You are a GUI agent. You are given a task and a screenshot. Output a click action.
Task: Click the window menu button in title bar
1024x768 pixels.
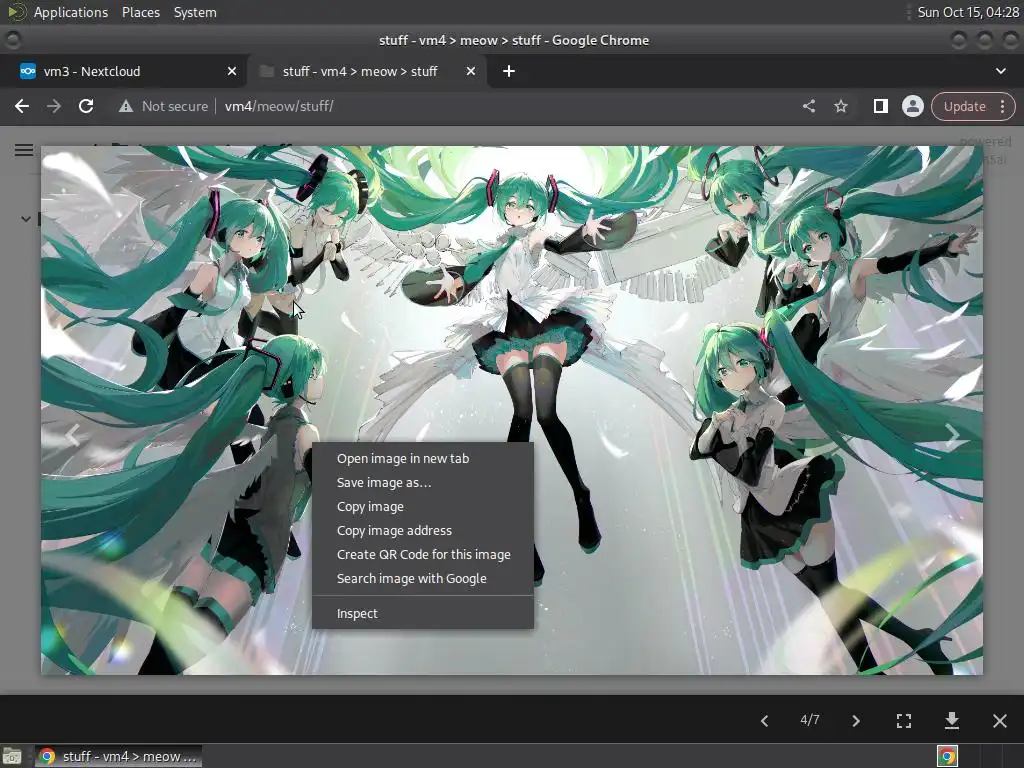point(13,40)
